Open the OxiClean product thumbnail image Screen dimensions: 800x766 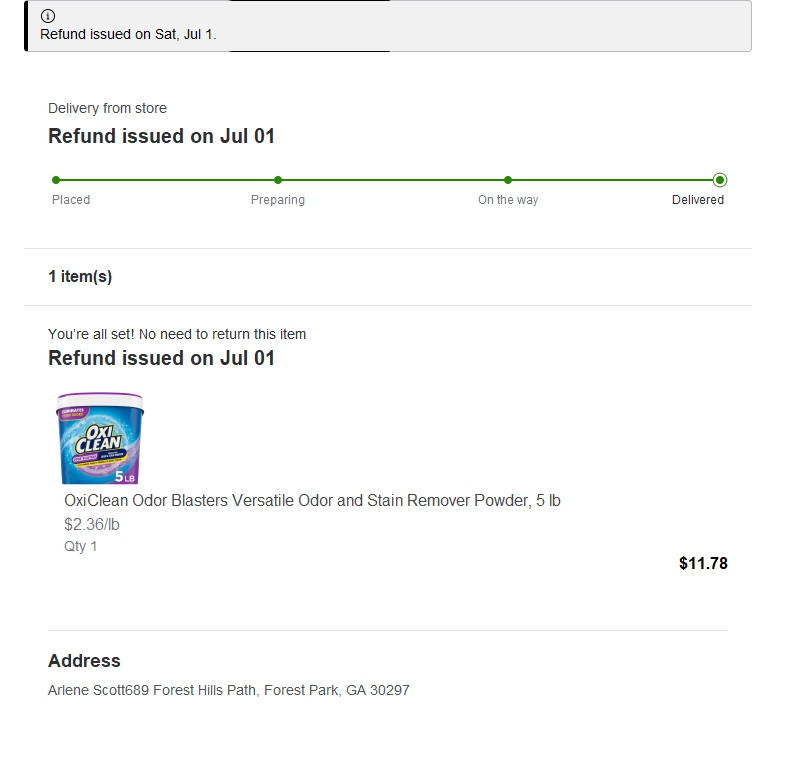[100, 438]
